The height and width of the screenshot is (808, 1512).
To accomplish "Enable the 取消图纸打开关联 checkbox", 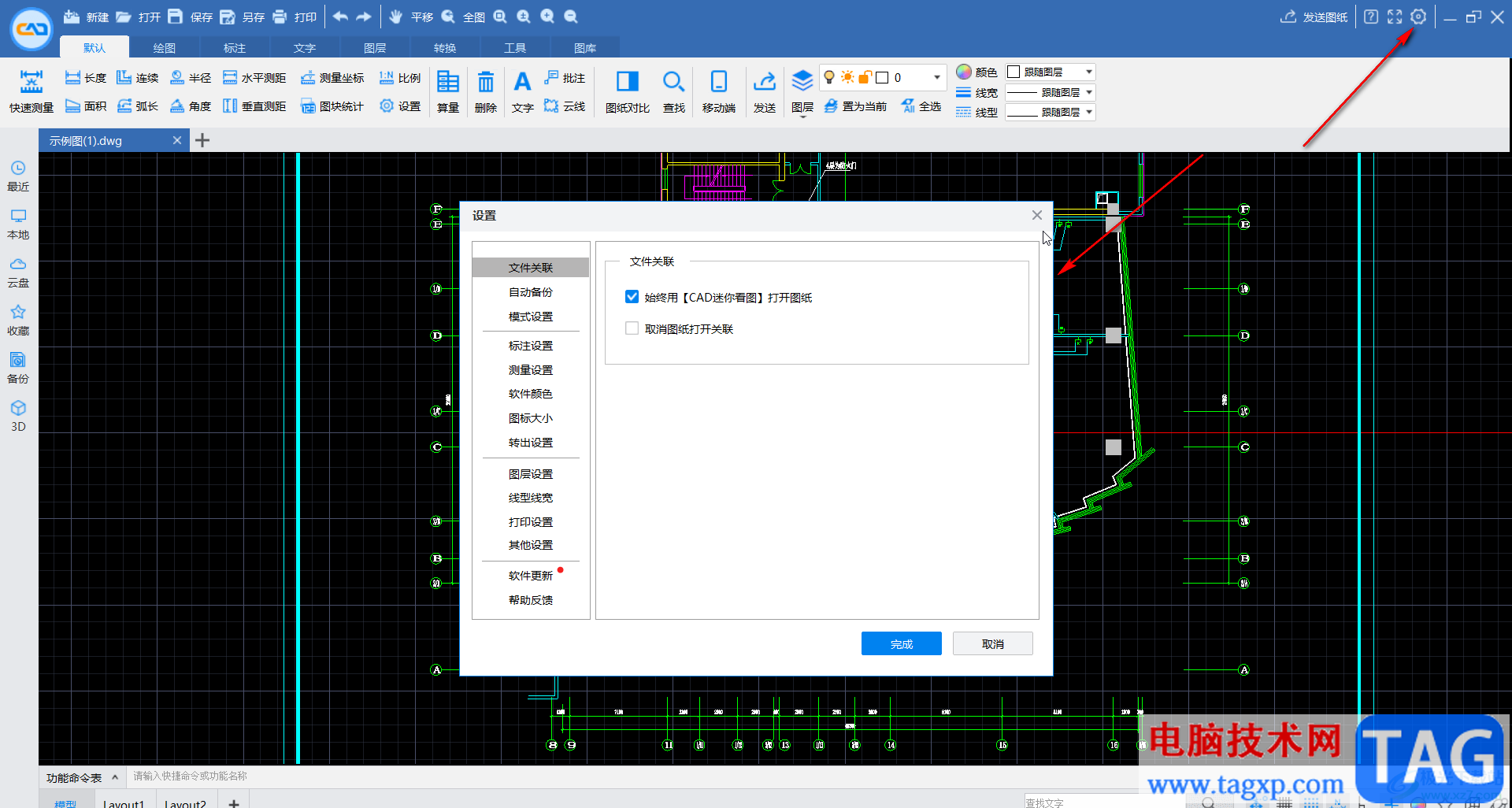I will pos(632,328).
